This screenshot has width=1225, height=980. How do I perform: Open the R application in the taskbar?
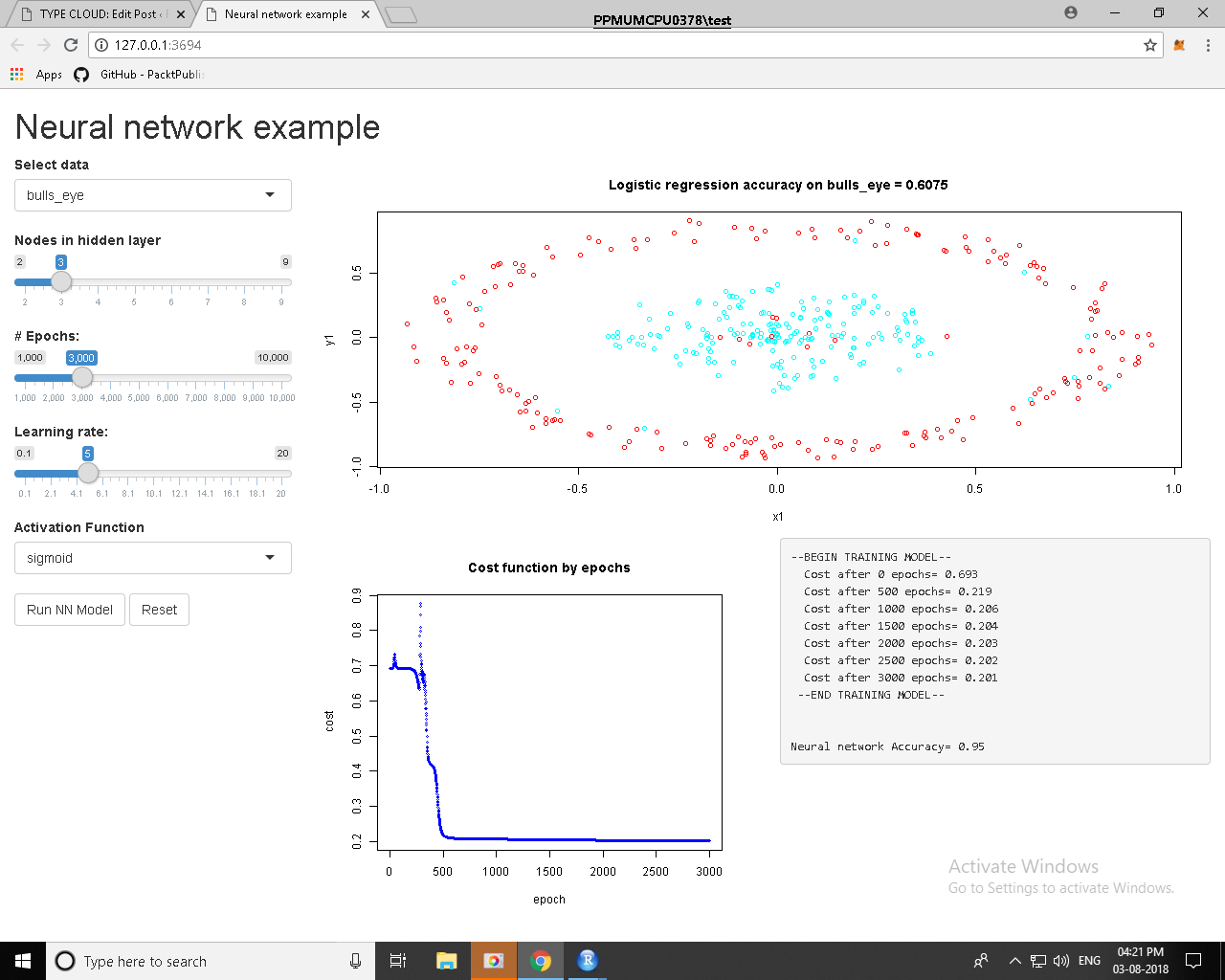(588, 960)
